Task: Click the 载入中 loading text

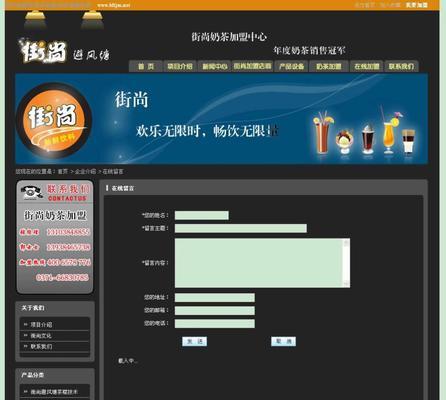Action: click(128, 361)
